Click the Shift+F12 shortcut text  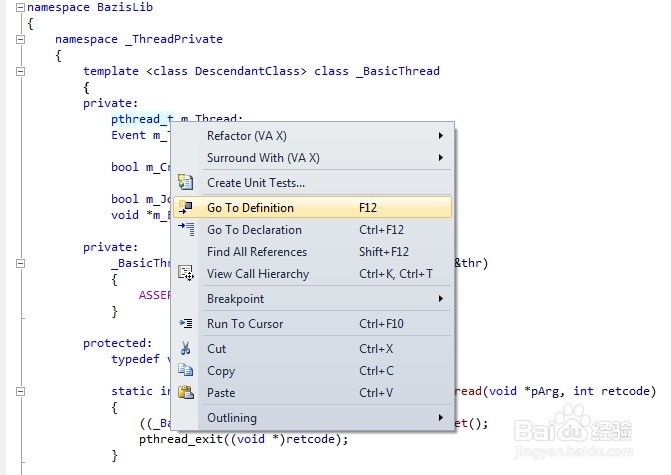(384, 252)
